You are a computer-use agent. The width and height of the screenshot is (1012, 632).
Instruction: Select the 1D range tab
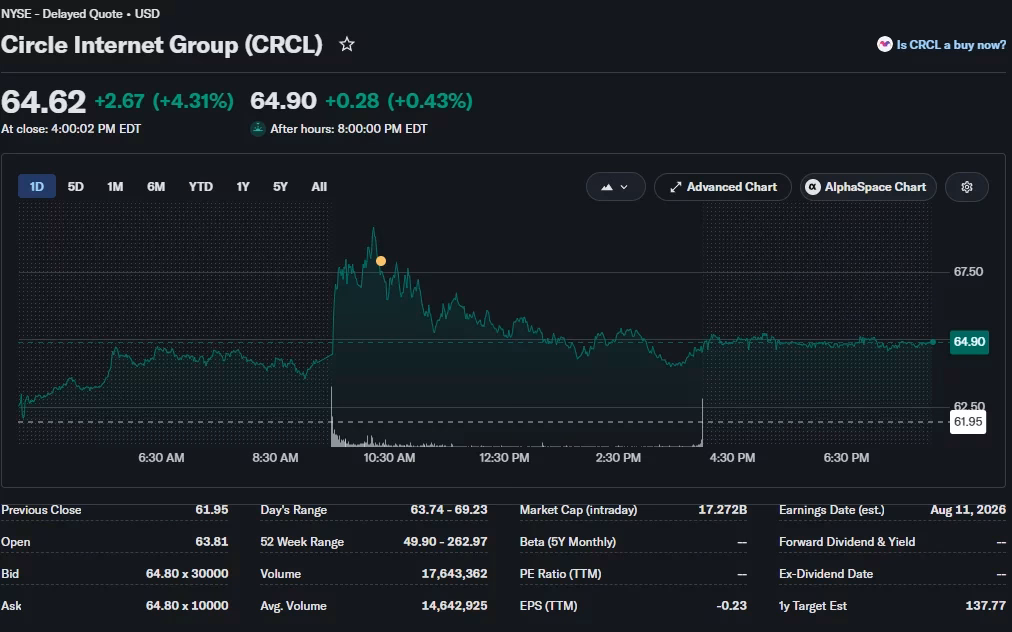pos(37,187)
